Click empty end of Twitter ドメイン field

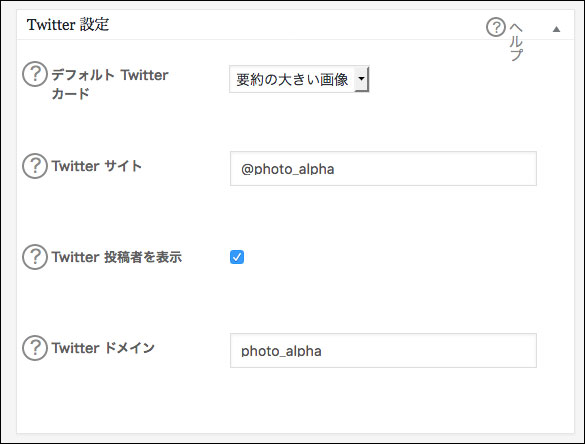click(x=429, y=350)
